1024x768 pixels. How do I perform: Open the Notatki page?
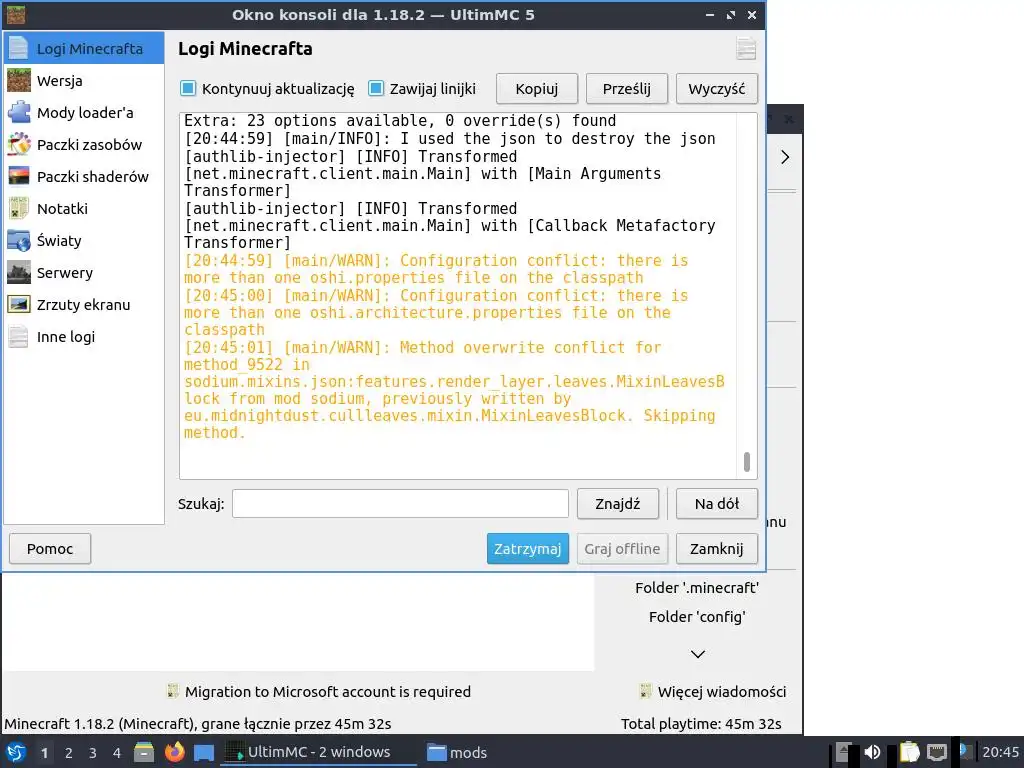84,209
